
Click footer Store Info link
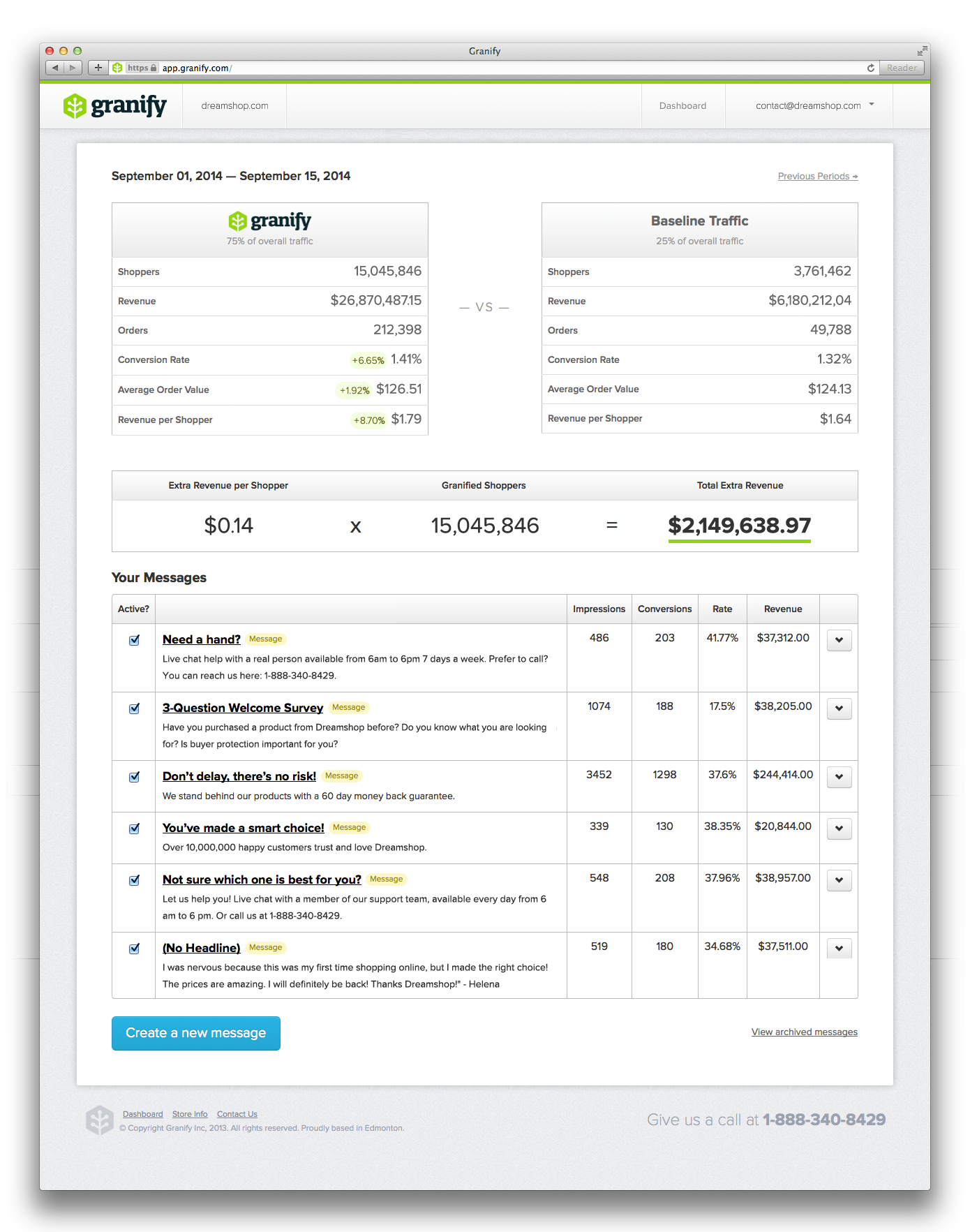pyautogui.click(x=190, y=1114)
